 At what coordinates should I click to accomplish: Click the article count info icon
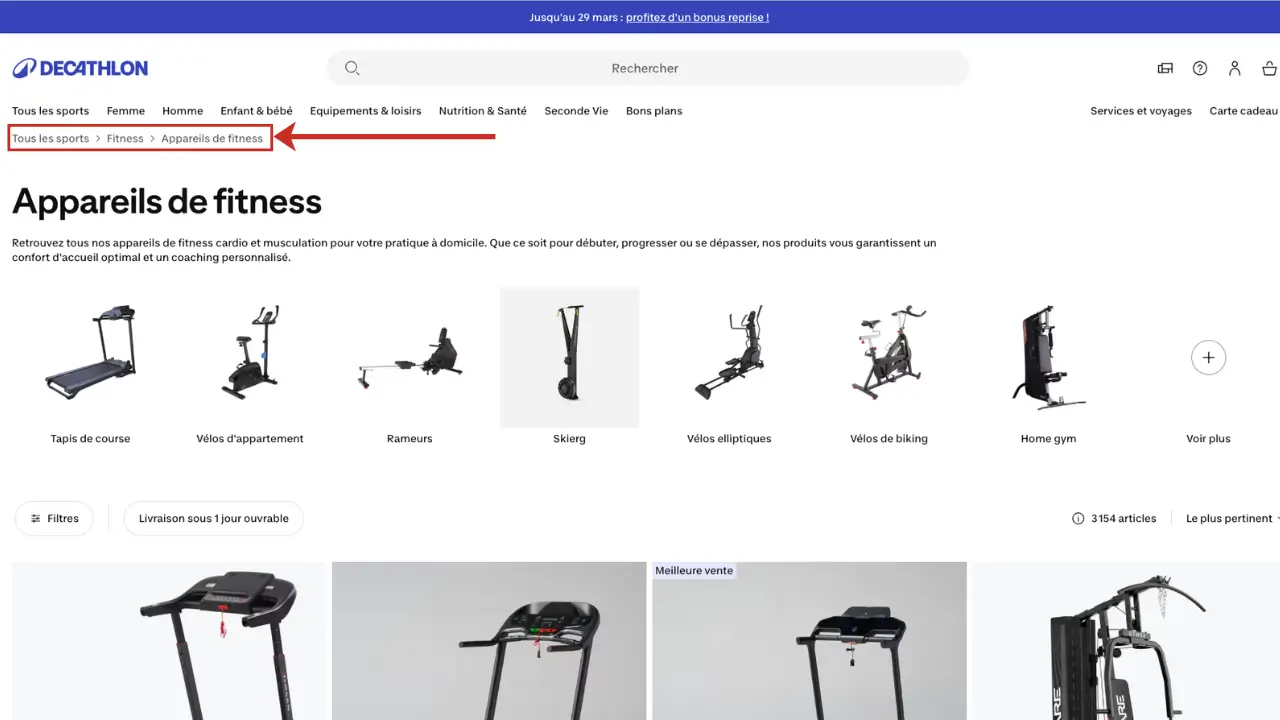pos(1078,518)
